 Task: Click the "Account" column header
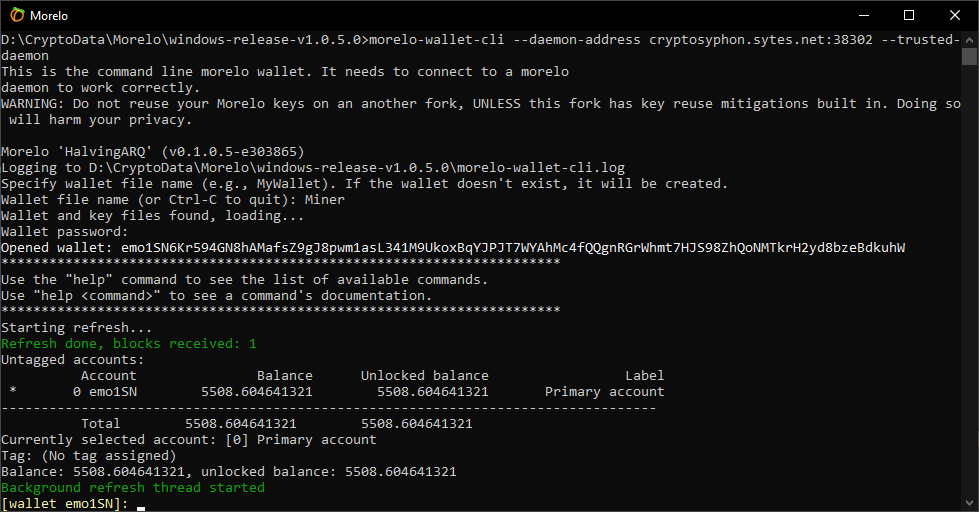click(108, 375)
